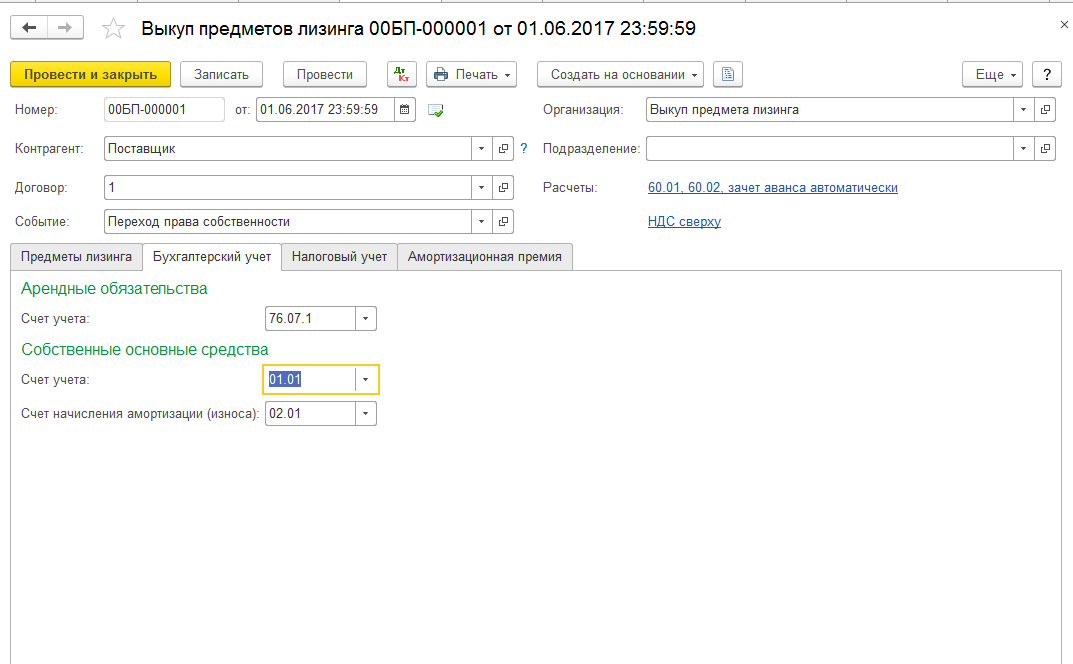The width and height of the screenshot is (1073, 664).
Task: Open calendar picker for document date
Action: [405, 110]
